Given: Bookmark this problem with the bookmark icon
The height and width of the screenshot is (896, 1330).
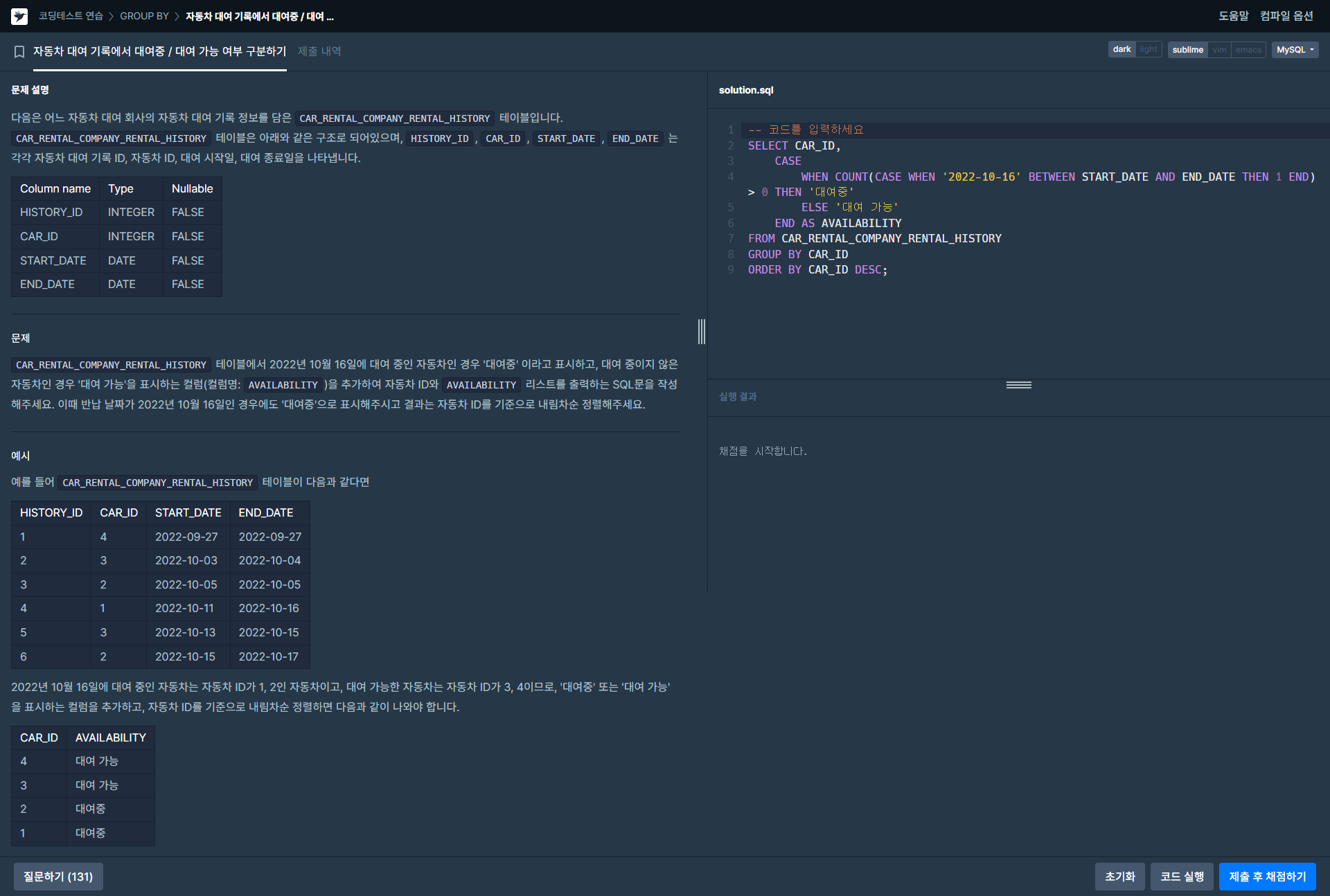Looking at the screenshot, I should [x=19, y=51].
